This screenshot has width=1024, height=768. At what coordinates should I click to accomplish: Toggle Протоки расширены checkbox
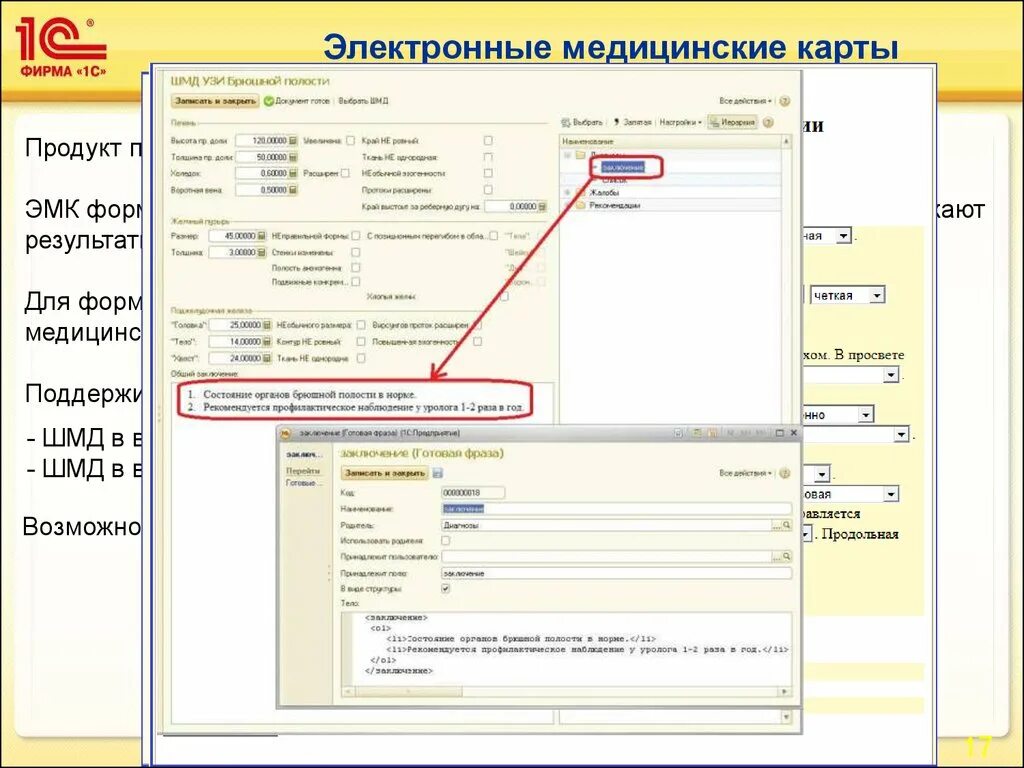tap(488, 189)
